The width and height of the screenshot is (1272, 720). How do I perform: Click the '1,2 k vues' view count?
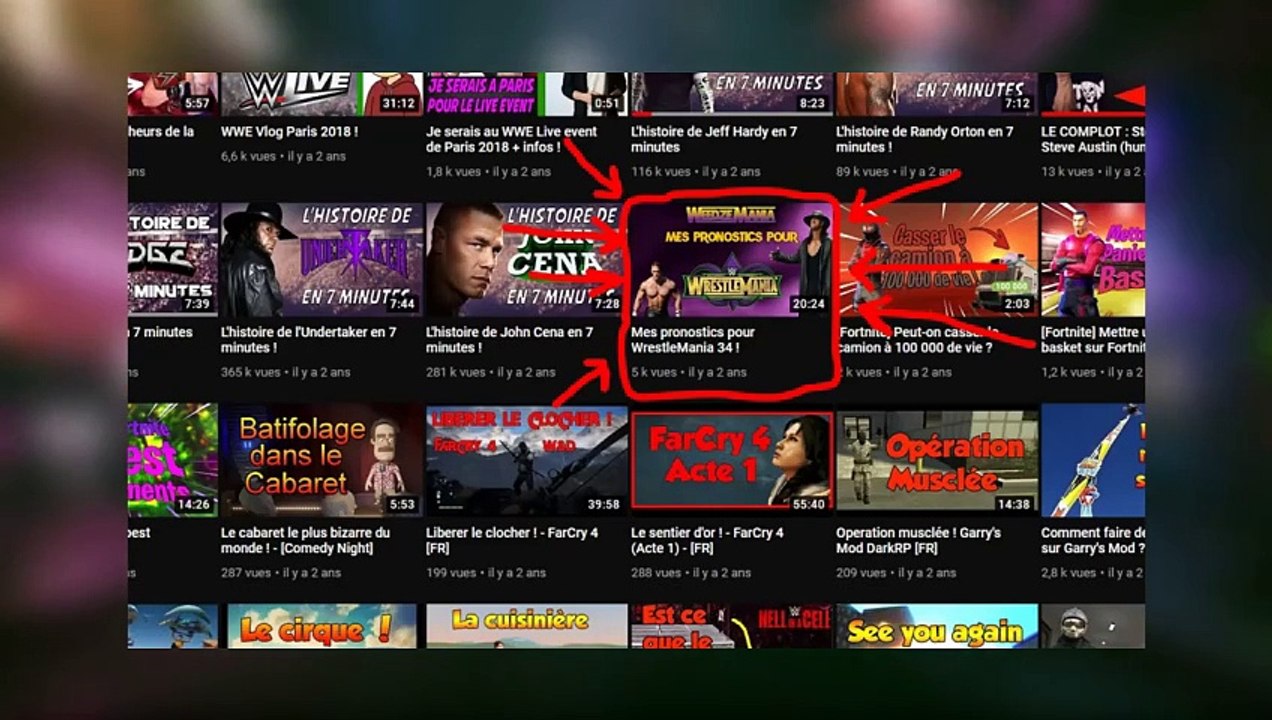1068,372
